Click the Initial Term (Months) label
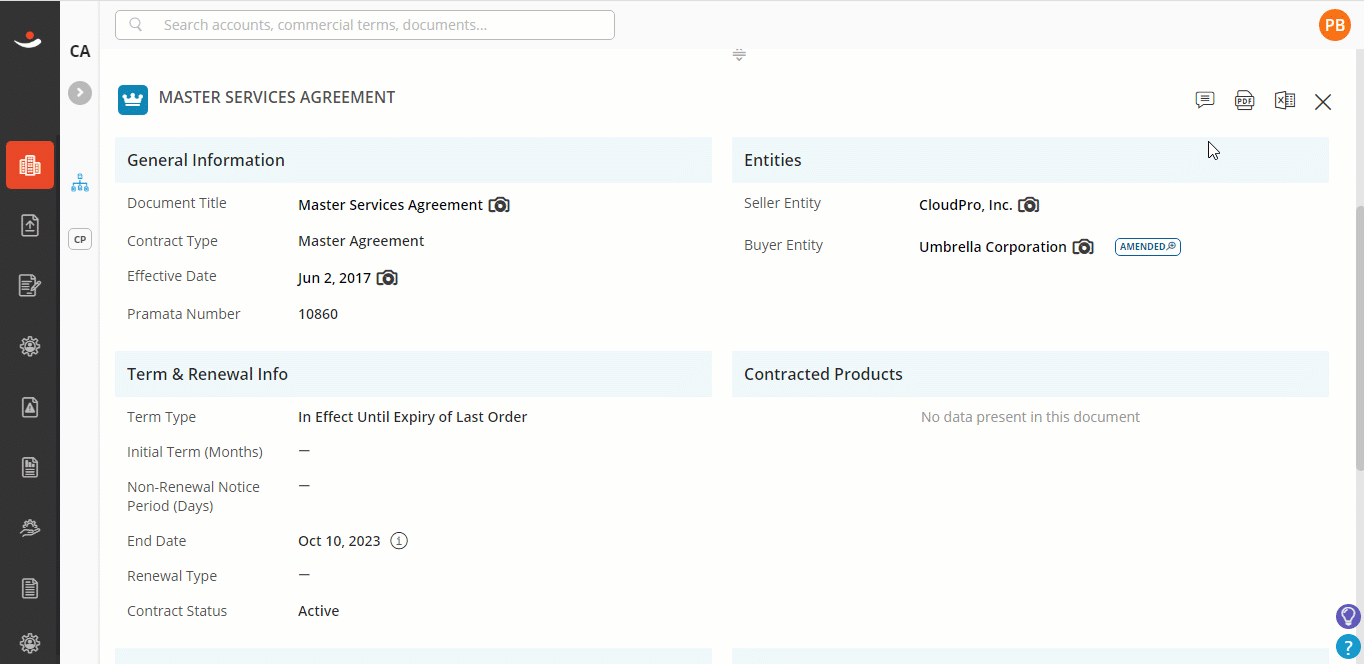Image resolution: width=1364 pixels, height=664 pixels. [x=195, y=452]
